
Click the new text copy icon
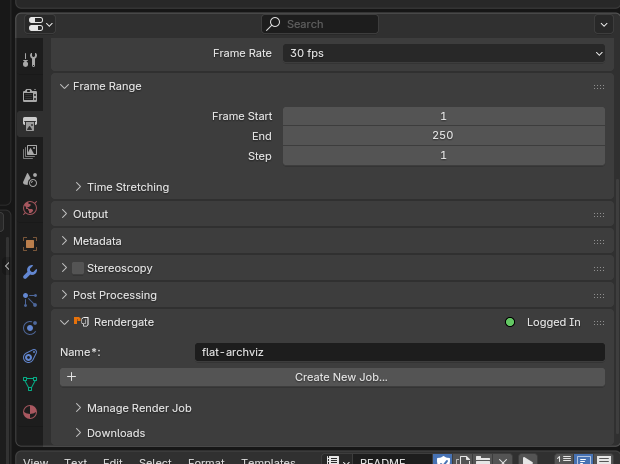pos(463,460)
